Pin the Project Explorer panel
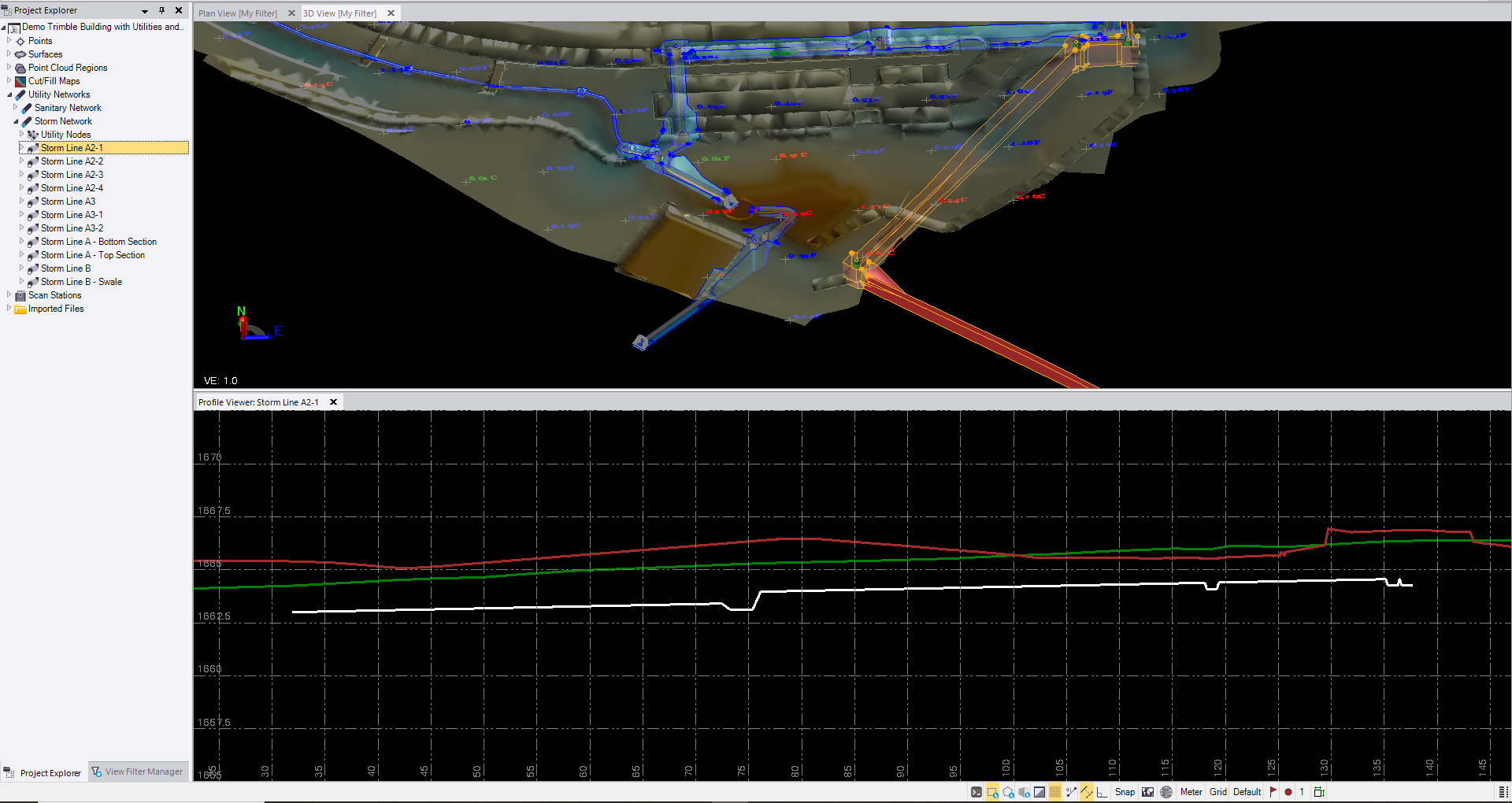The image size is (1512, 803). [161, 10]
